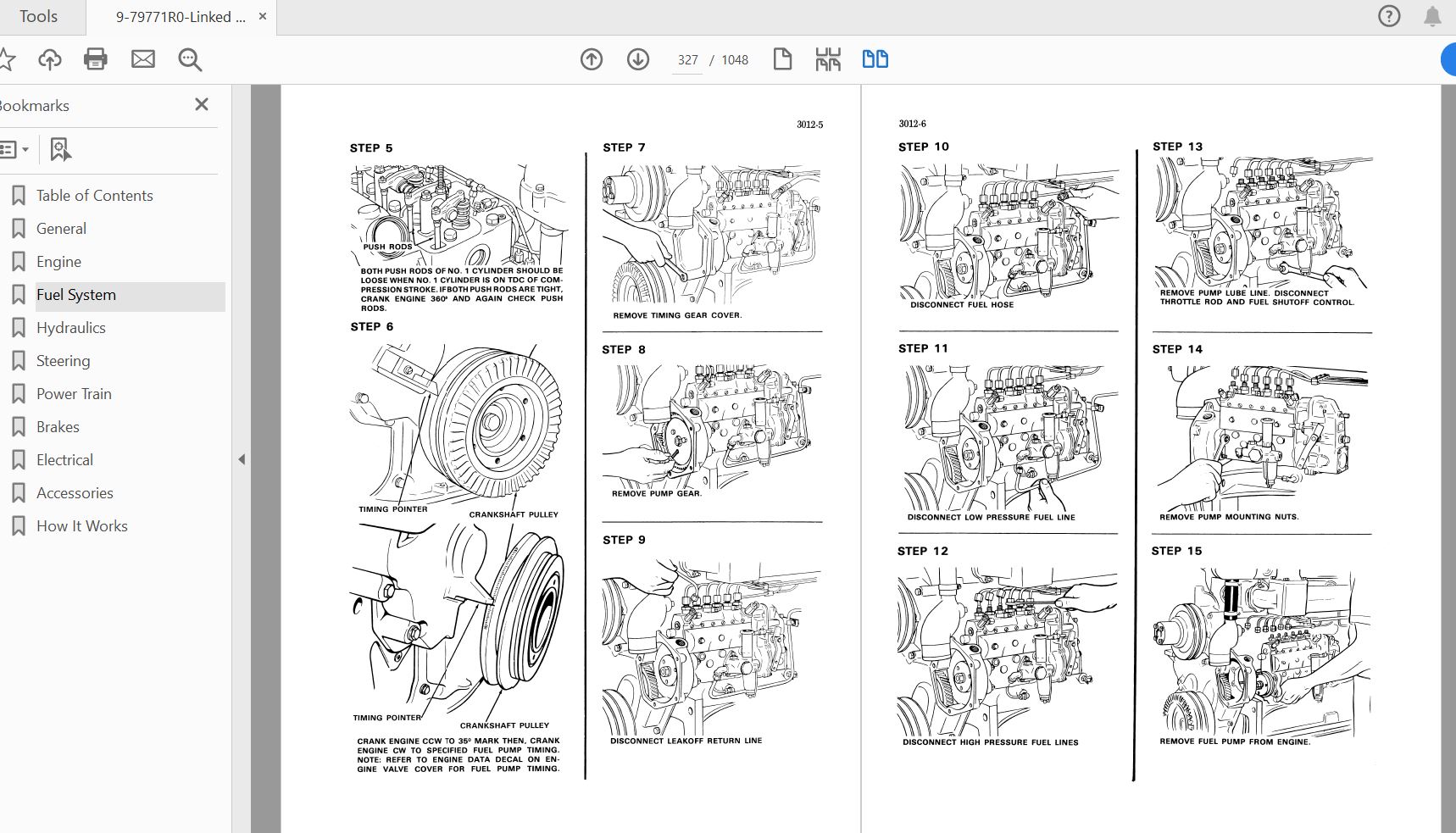Screen dimensions: 1456x833
Task: Save document to cloud storage
Action: click(50, 59)
